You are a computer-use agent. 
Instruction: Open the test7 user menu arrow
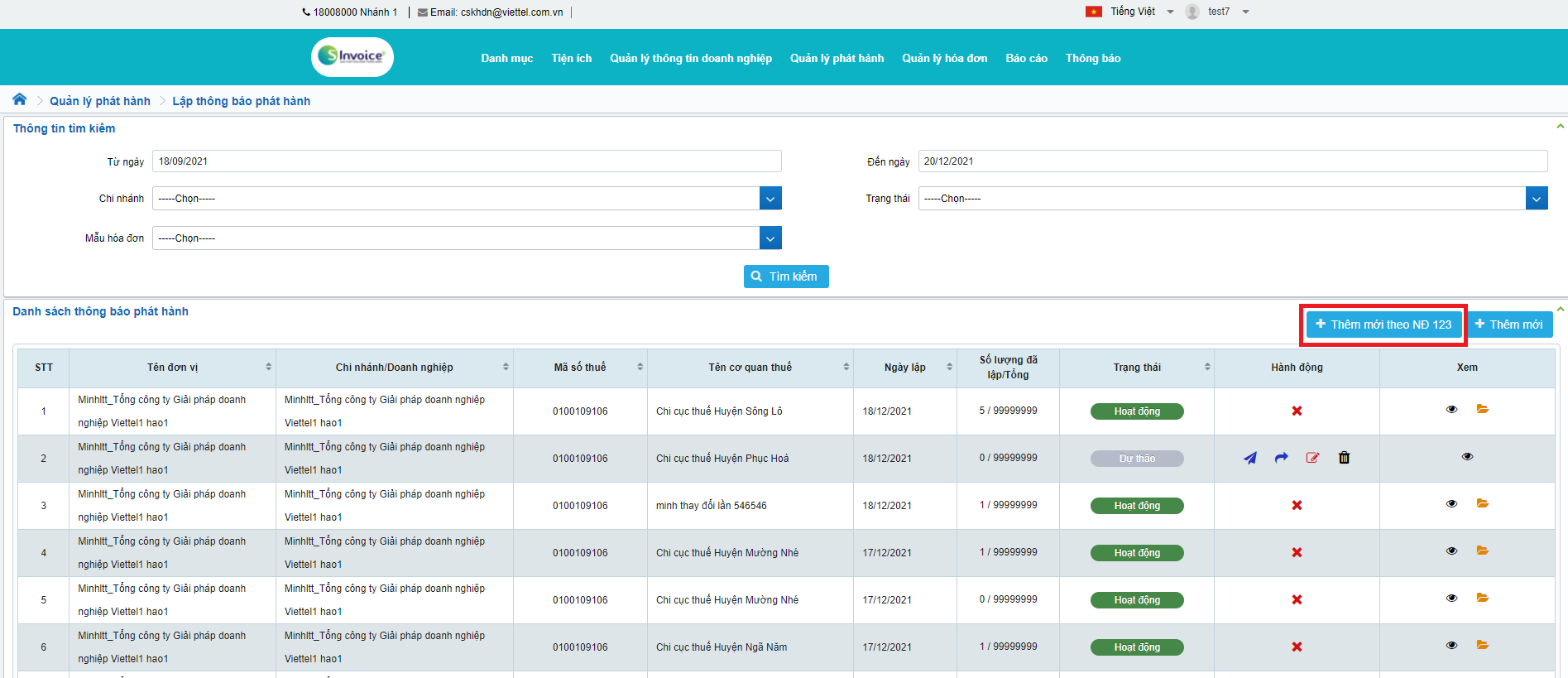[x=1245, y=12]
